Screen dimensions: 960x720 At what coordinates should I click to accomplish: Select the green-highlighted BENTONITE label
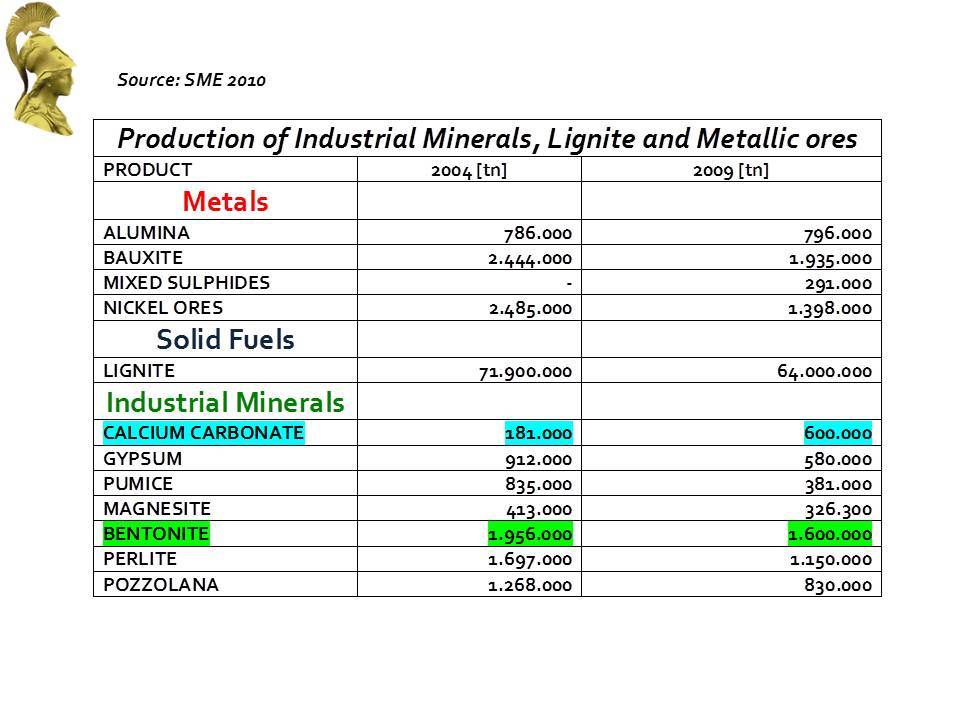156,534
